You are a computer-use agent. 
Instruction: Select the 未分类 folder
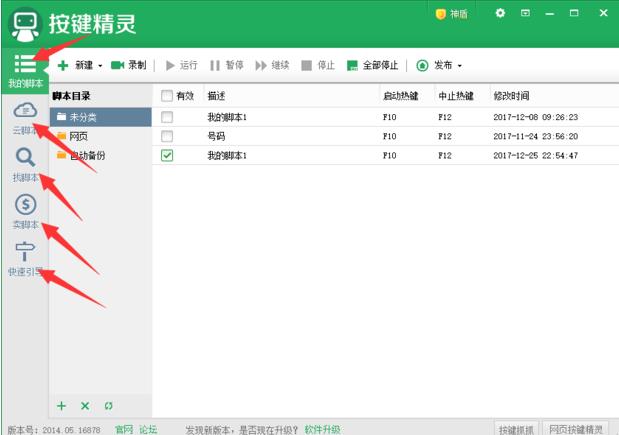point(101,117)
